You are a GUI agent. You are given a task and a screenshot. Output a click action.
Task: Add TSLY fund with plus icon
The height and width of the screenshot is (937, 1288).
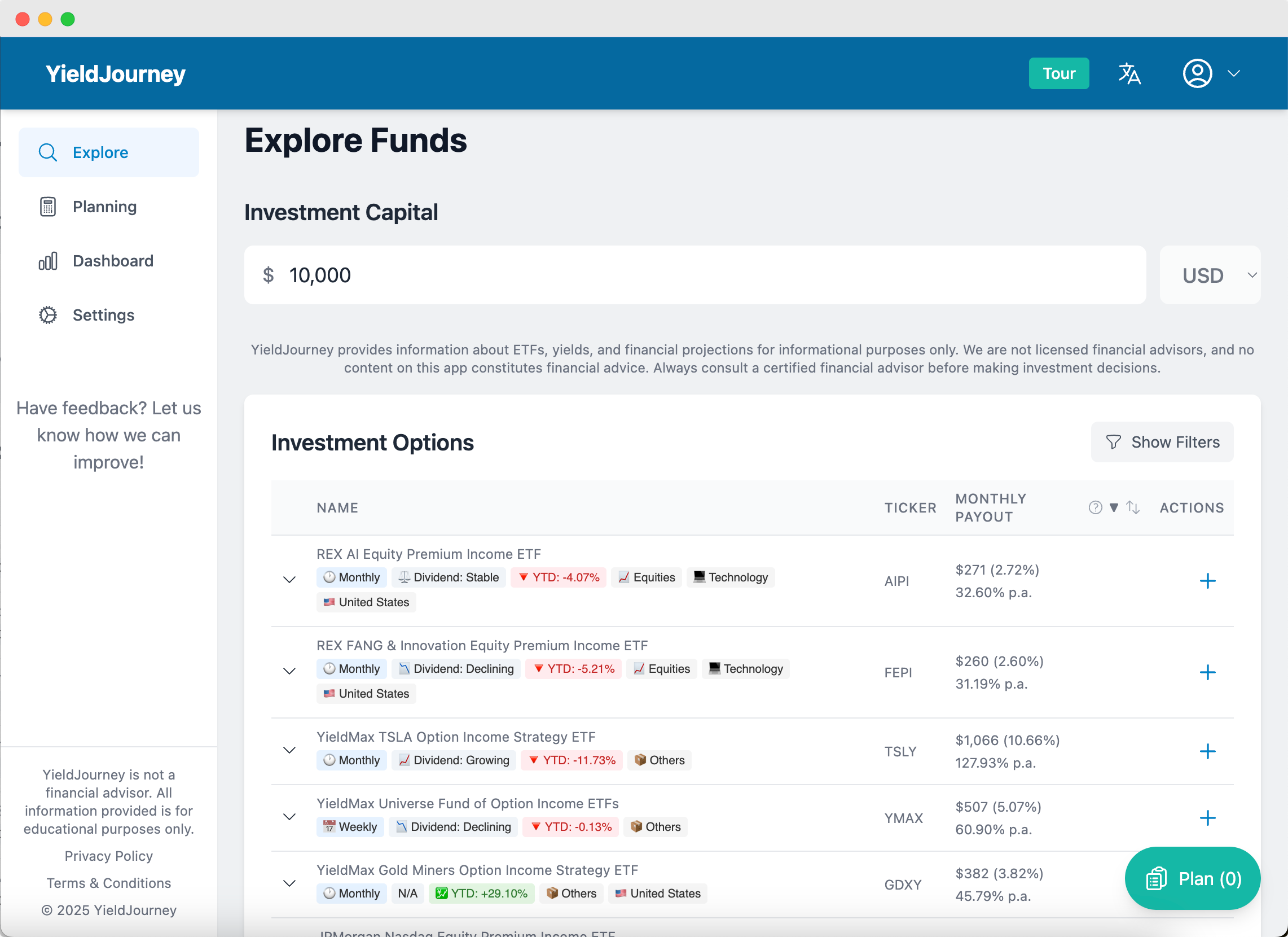(x=1207, y=751)
